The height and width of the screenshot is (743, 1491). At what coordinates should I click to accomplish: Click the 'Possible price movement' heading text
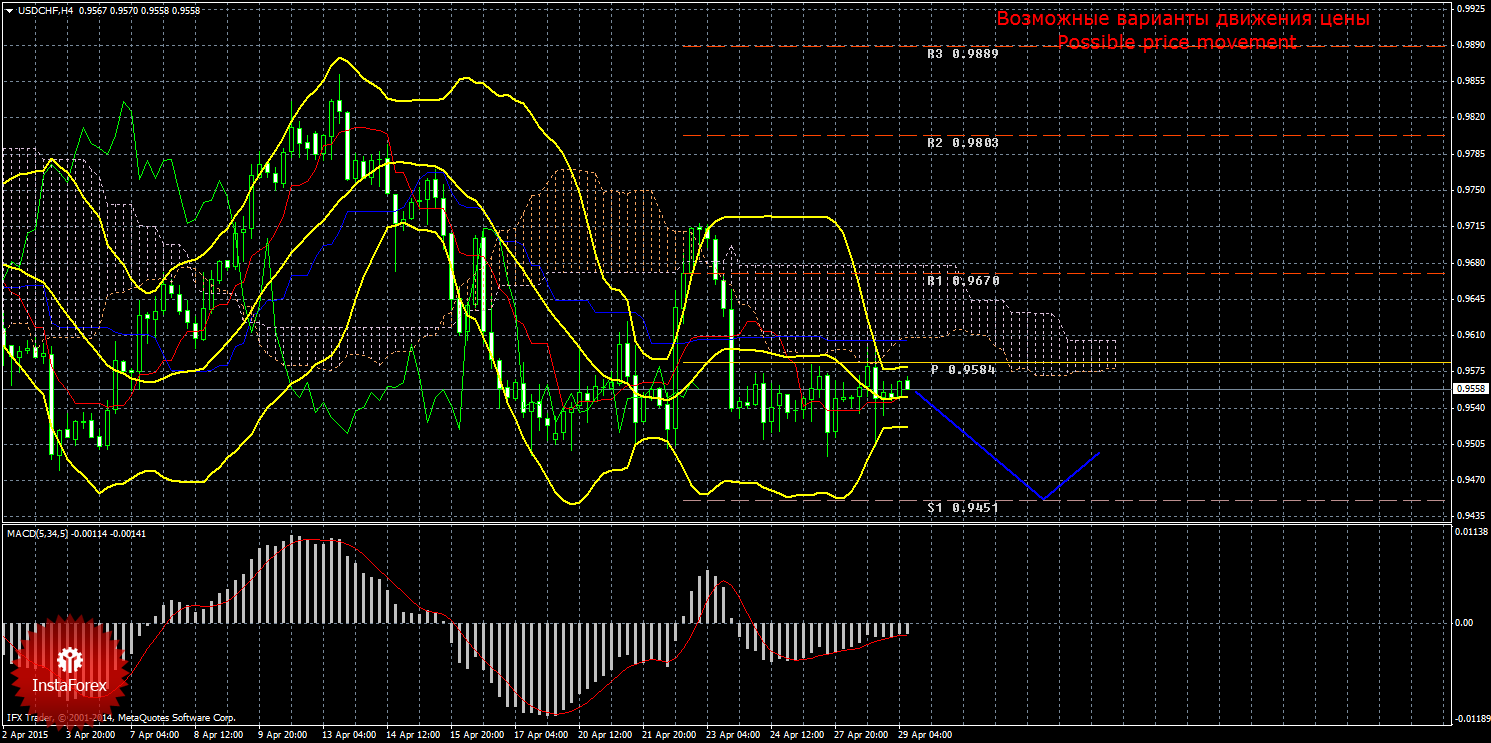pyautogui.click(x=1176, y=42)
